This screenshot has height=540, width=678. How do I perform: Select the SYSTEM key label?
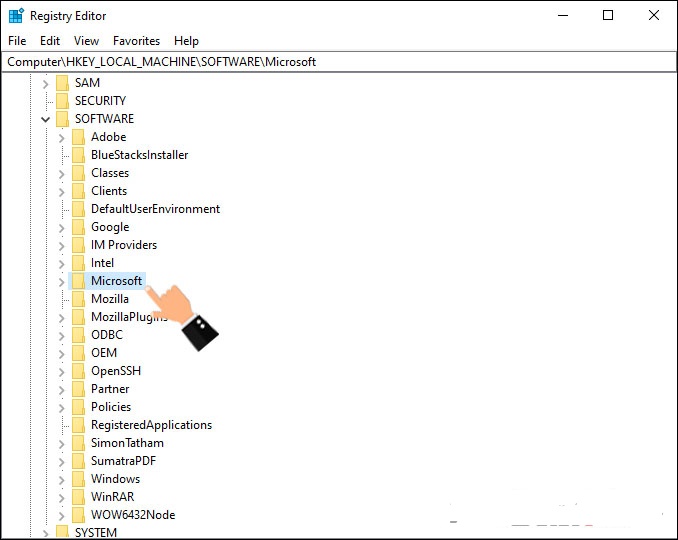96,533
